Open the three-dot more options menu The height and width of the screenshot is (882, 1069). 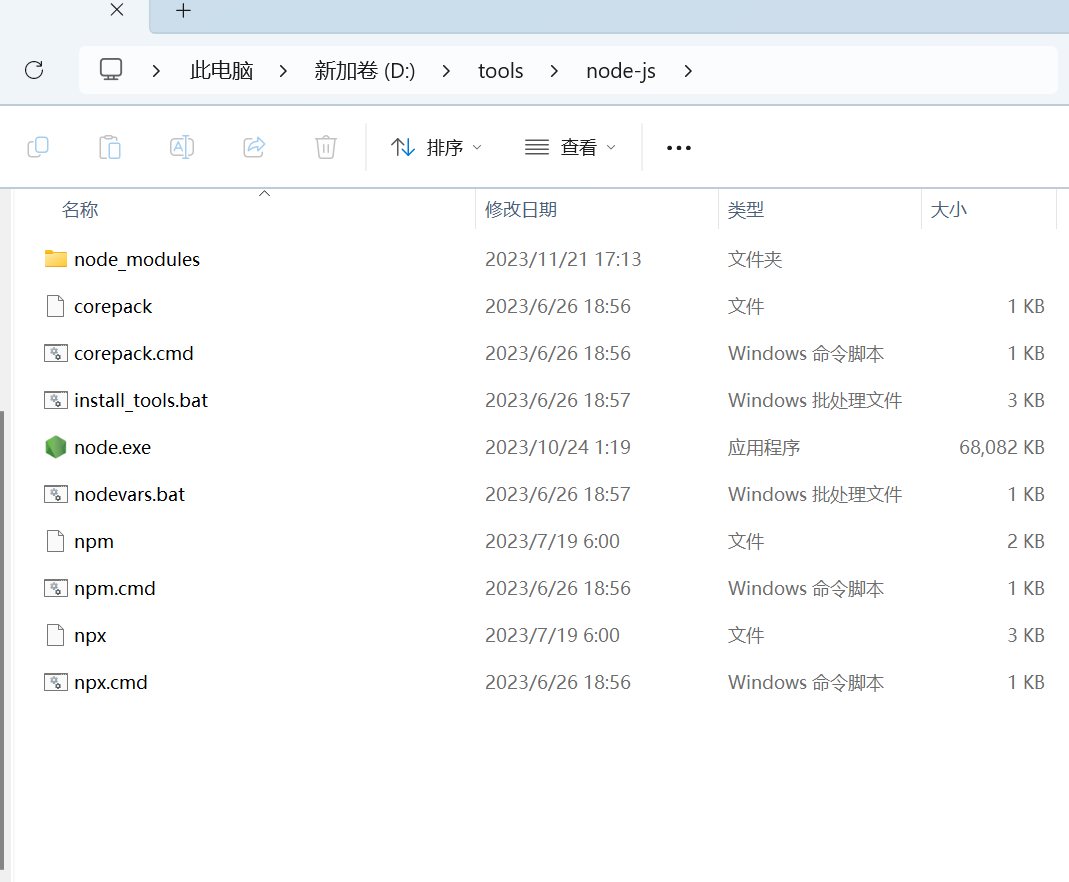[679, 148]
